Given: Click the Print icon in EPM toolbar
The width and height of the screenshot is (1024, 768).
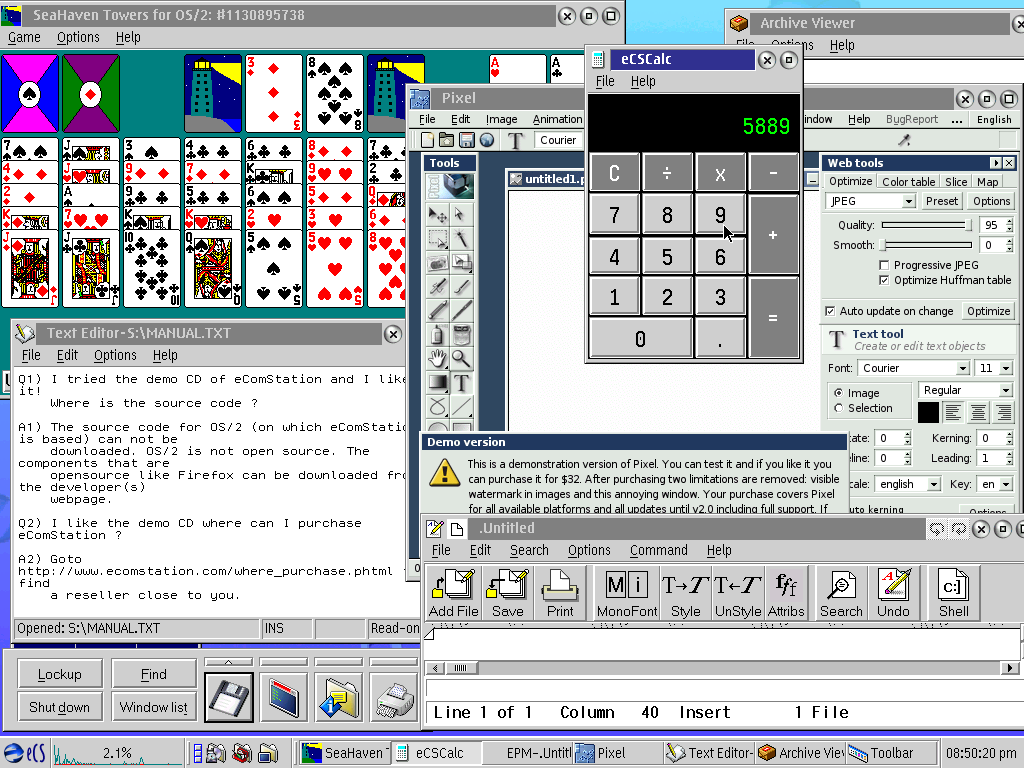Looking at the screenshot, I should [x=560, y=593].
